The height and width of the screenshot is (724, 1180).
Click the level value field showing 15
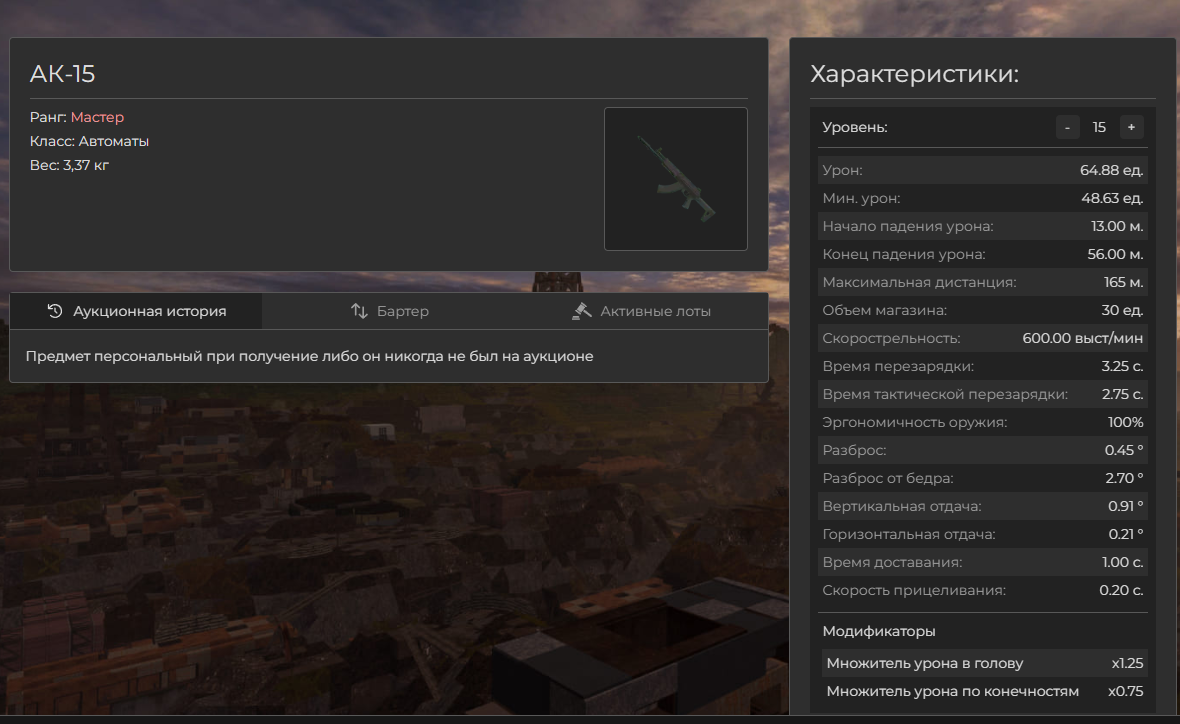[1099, 127]
